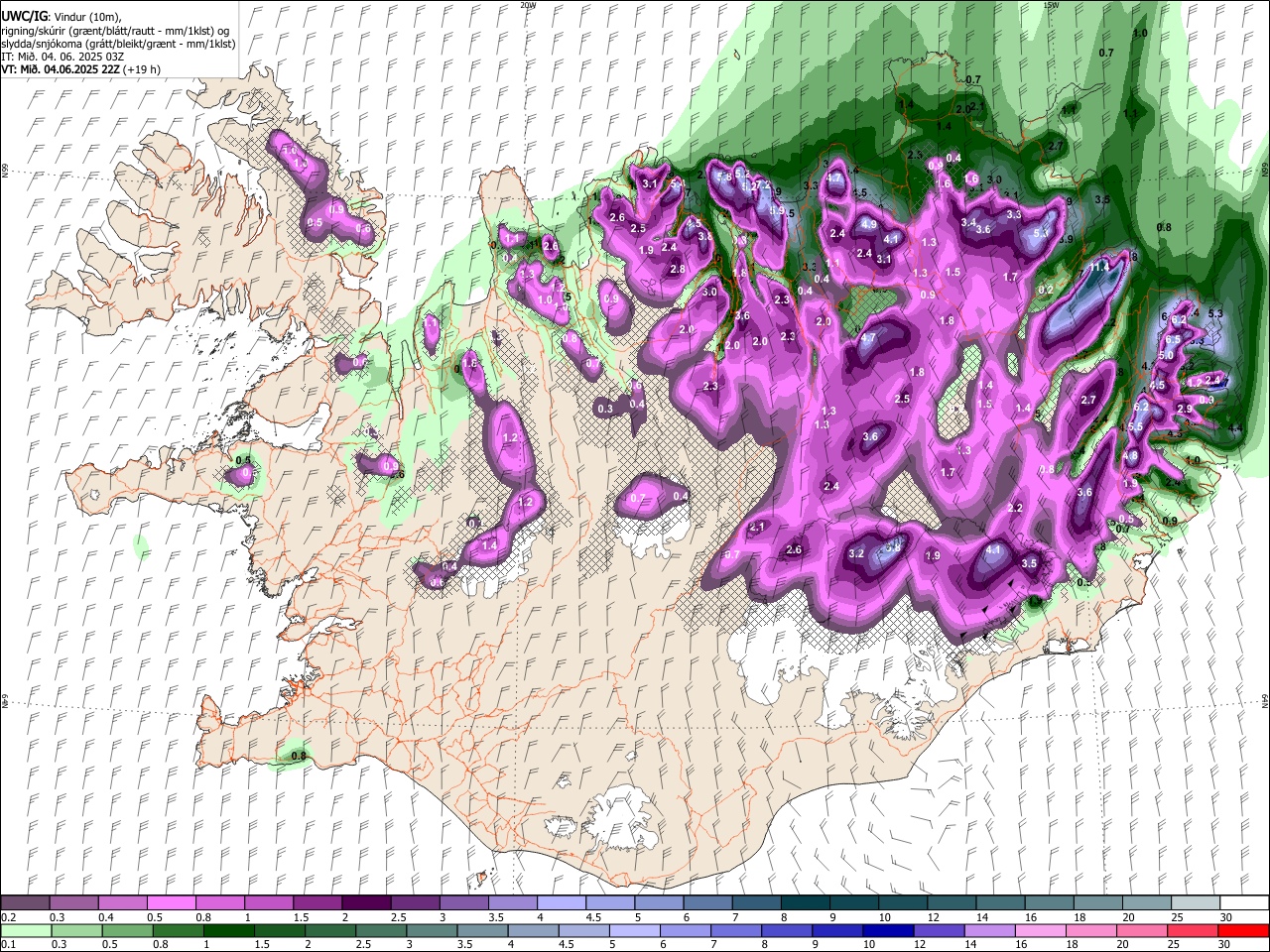Click the '15W' longitude label at top edge

[1052, 5]
